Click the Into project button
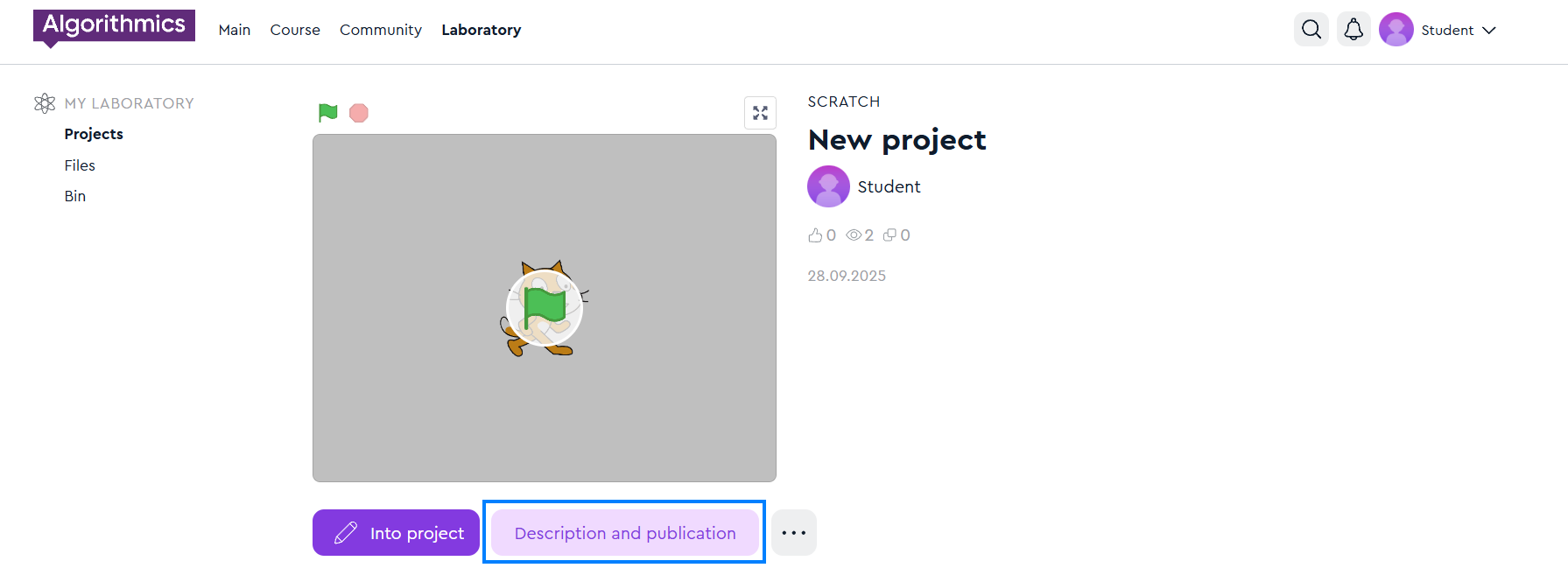Image resolution: width=1568 pixels, height=582 pixels. (396, 533)
